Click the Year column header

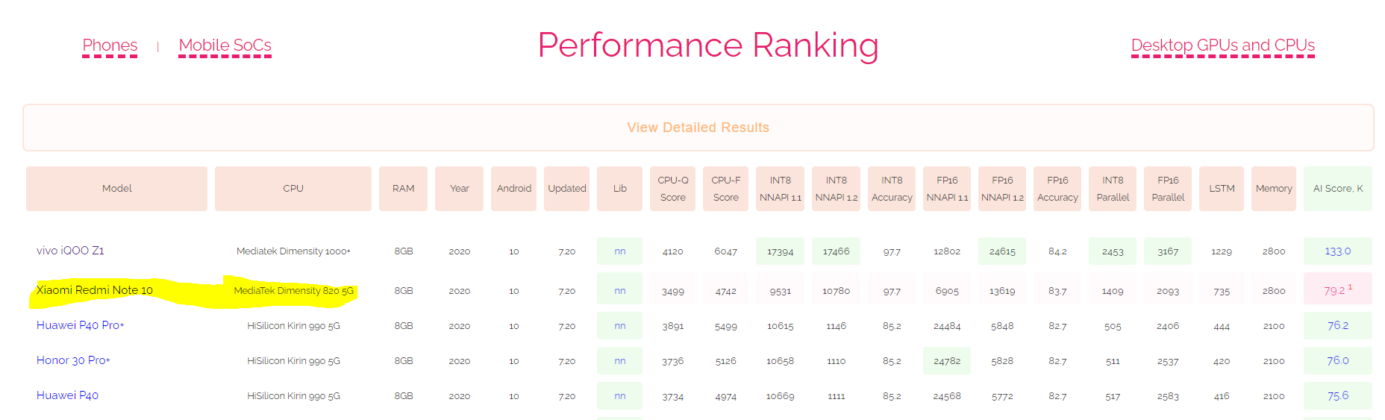(x=459, y=188)
